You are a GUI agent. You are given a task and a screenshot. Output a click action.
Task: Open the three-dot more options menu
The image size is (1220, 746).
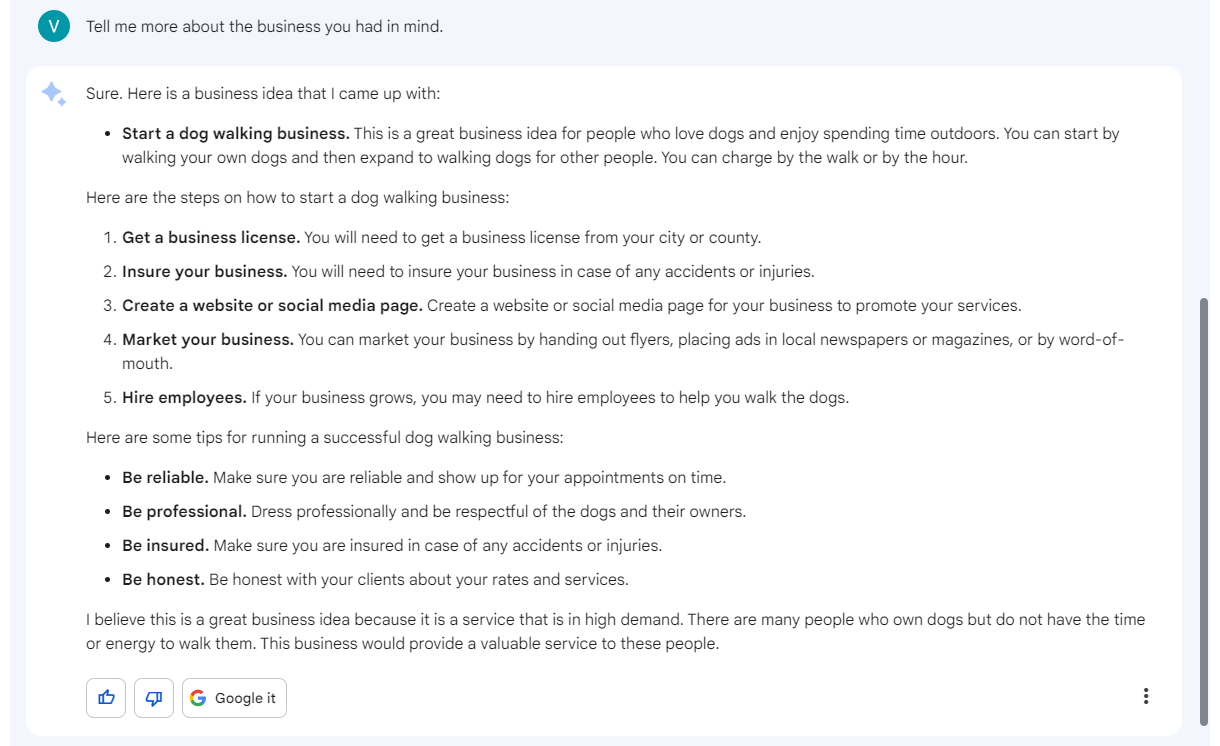tap(1145, 697)
